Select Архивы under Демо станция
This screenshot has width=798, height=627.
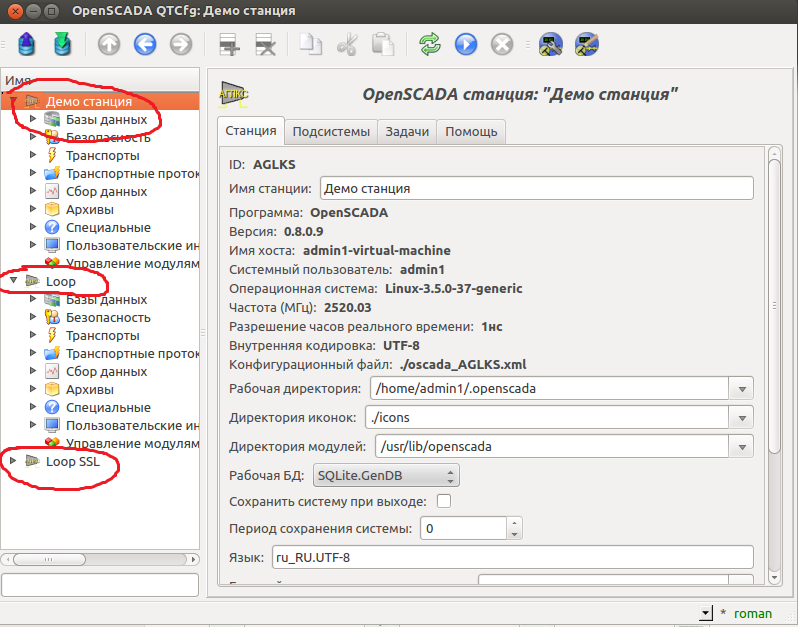point(89,209)
